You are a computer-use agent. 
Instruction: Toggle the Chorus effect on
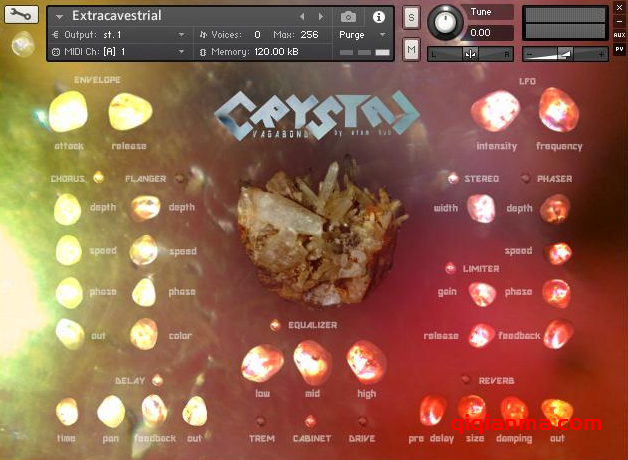[x=98, y=178]
